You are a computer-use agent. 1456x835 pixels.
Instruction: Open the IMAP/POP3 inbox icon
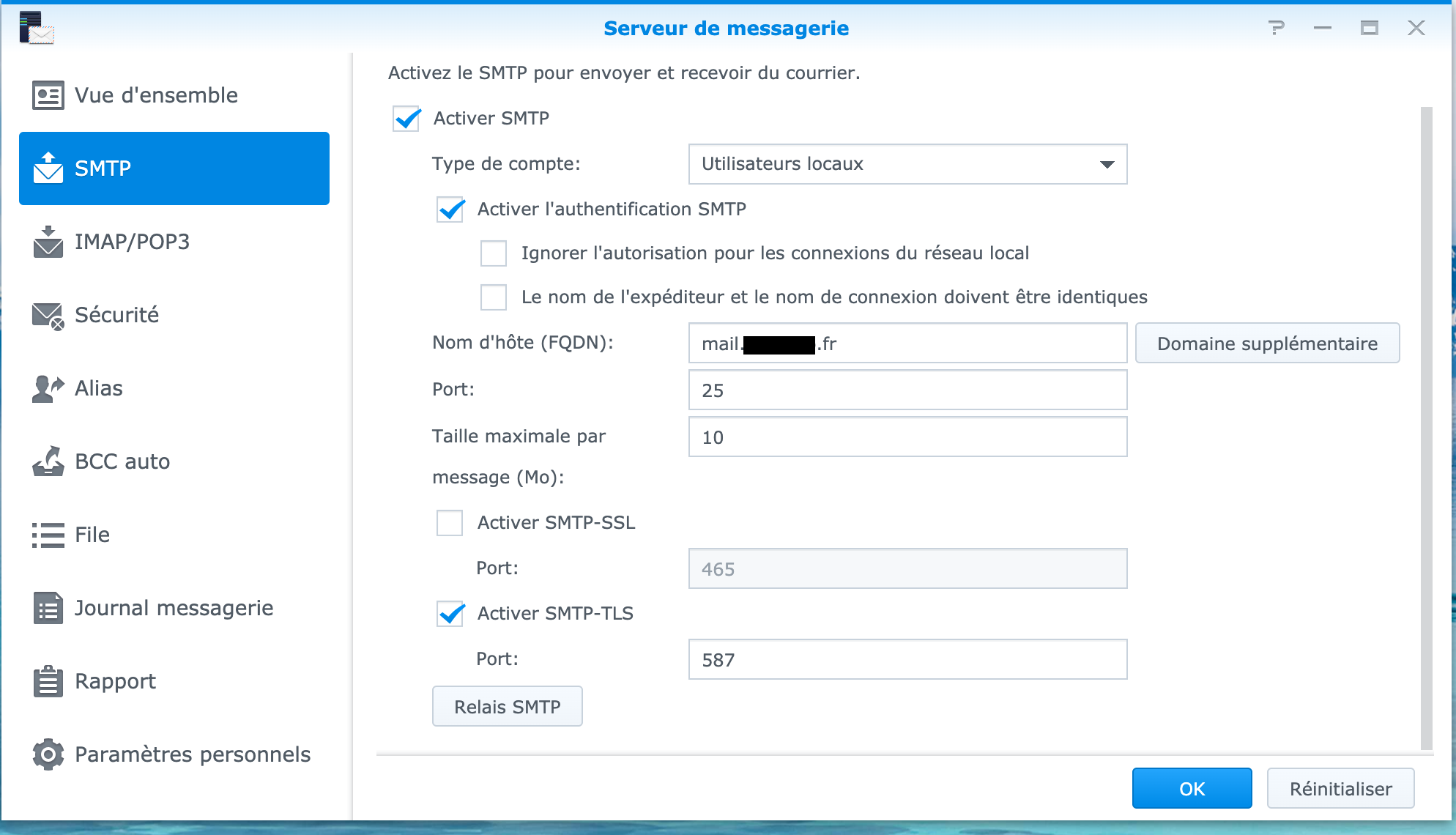(x=48, y=242)
